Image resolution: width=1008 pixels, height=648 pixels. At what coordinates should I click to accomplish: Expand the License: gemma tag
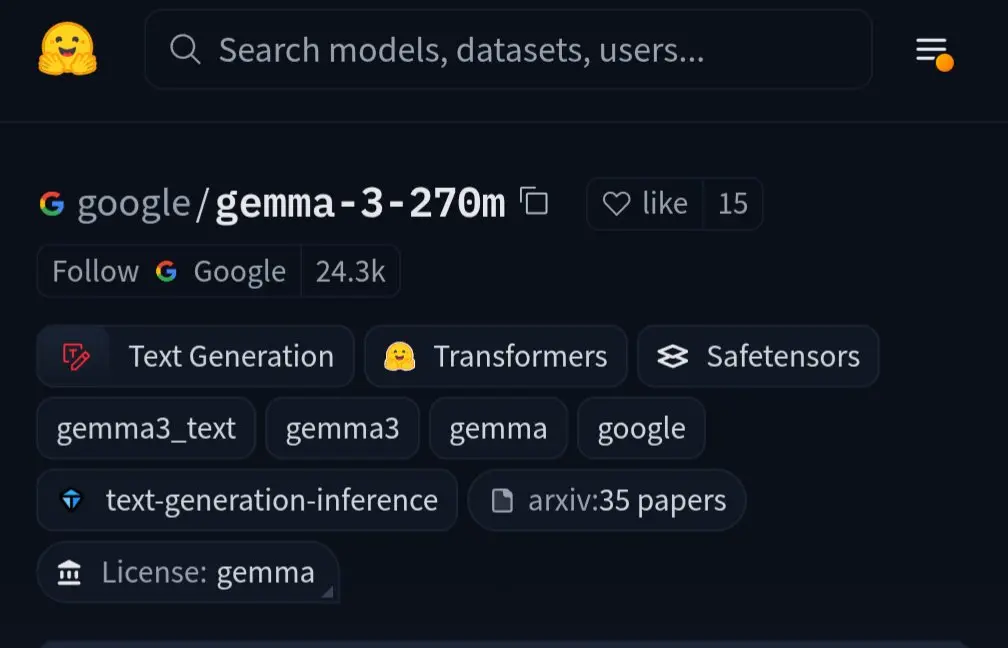click(188, 572)
